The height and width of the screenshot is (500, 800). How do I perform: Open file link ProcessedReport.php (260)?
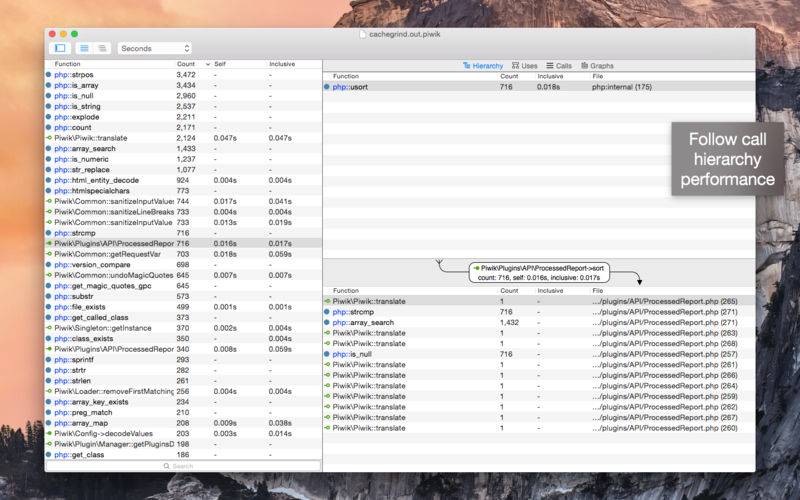pyautogui.click(x=665, y=428)
